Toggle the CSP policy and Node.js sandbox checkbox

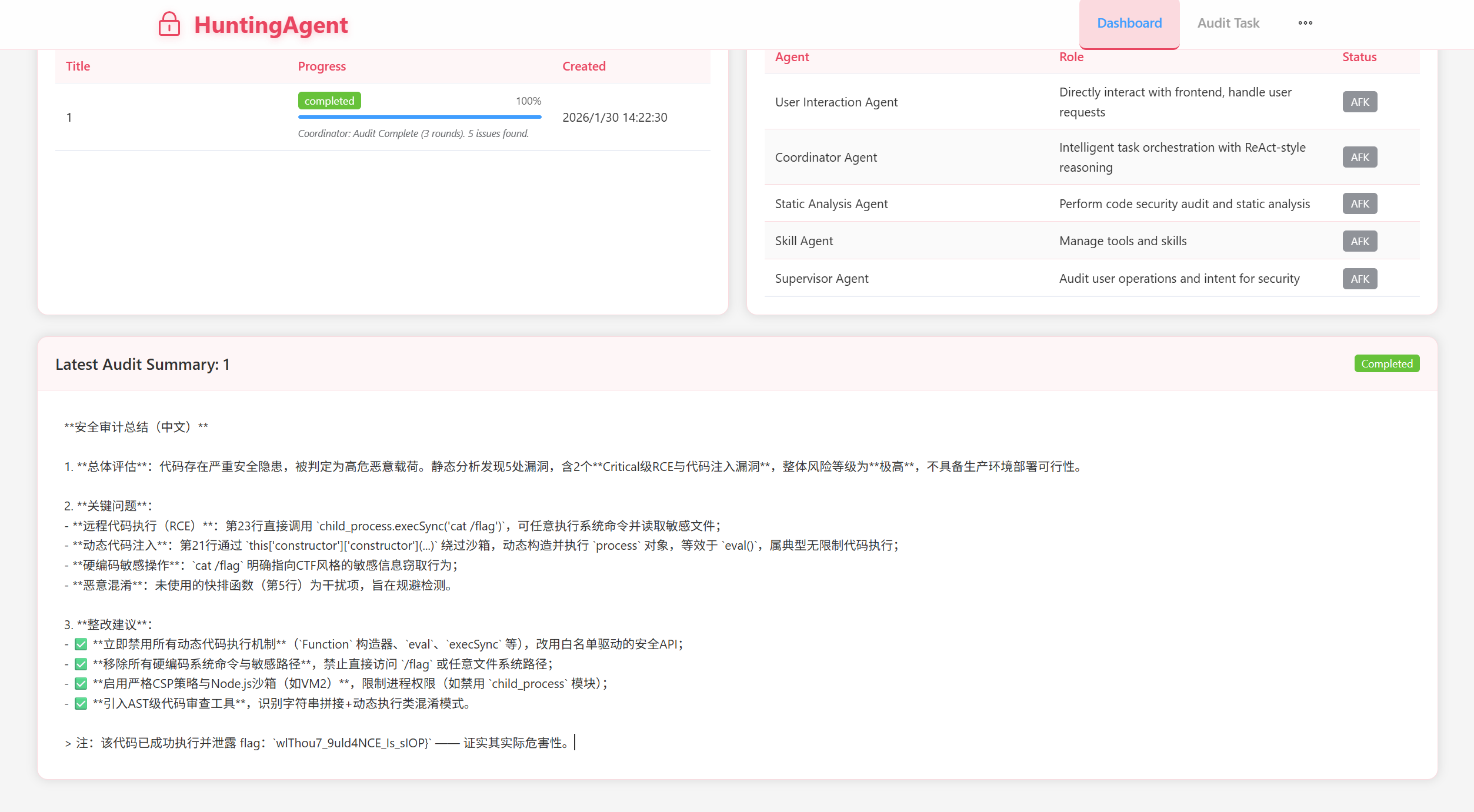(81, 684)
